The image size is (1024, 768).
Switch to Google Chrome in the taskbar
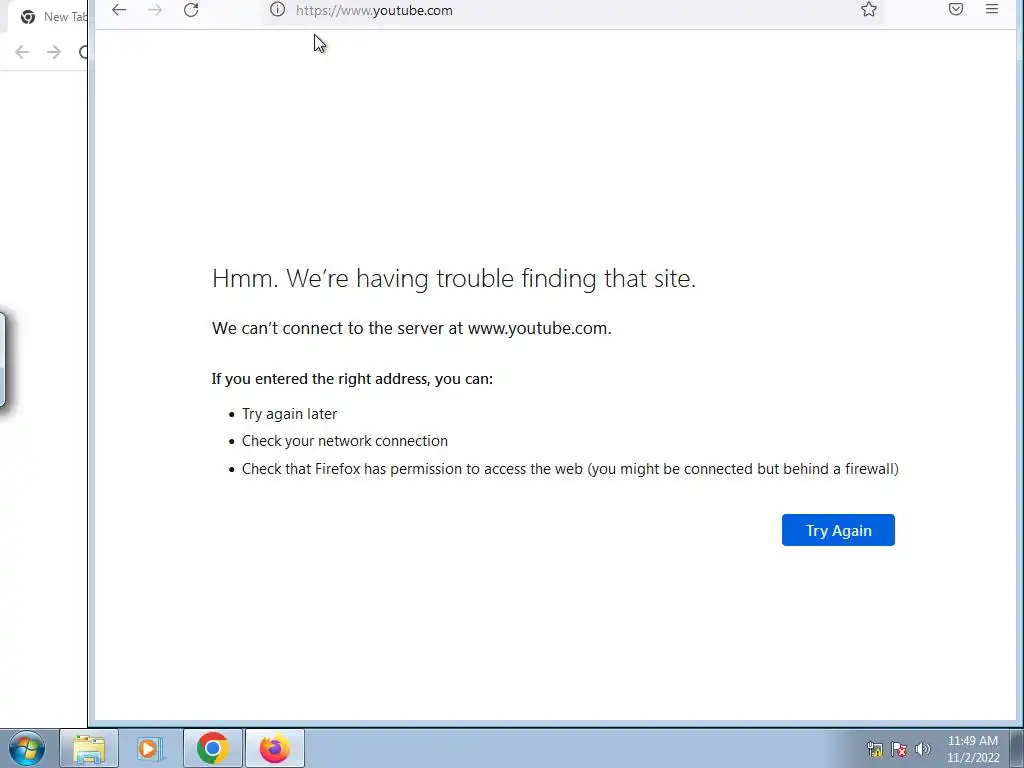tap(212, 748)
